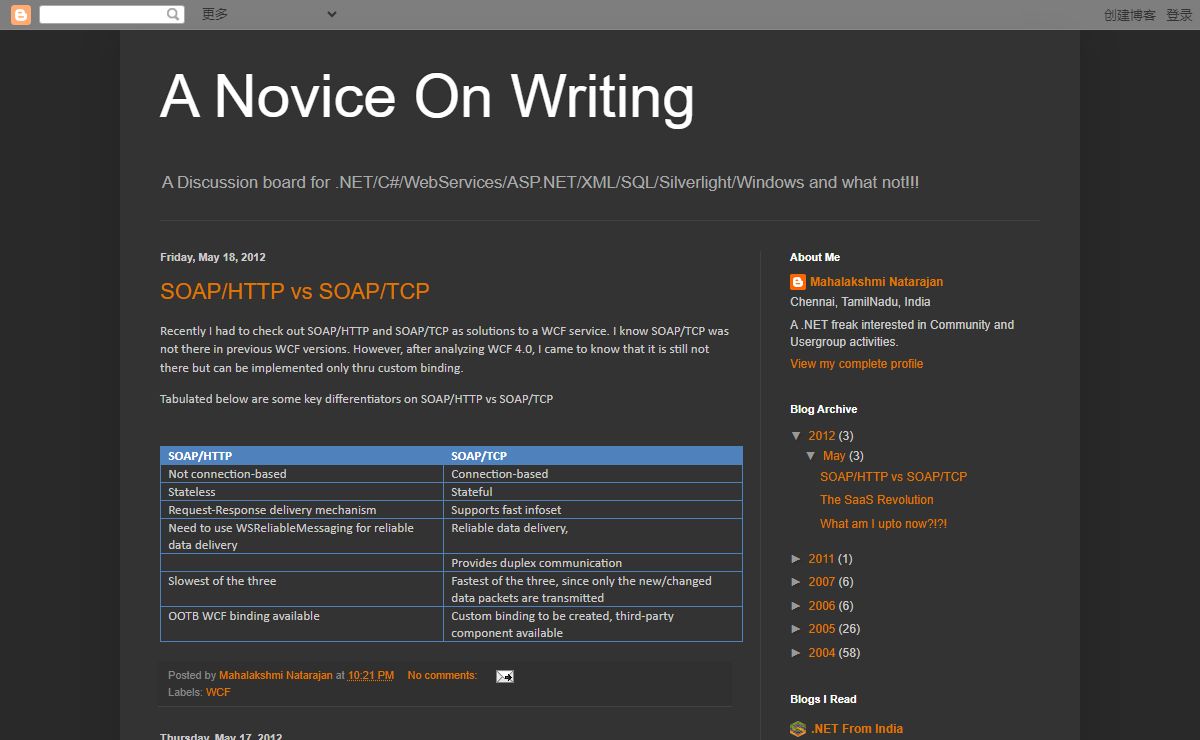Open the 2012 archive link
The width and height of the screenshot is (1200, 740).
coord(821,436)
